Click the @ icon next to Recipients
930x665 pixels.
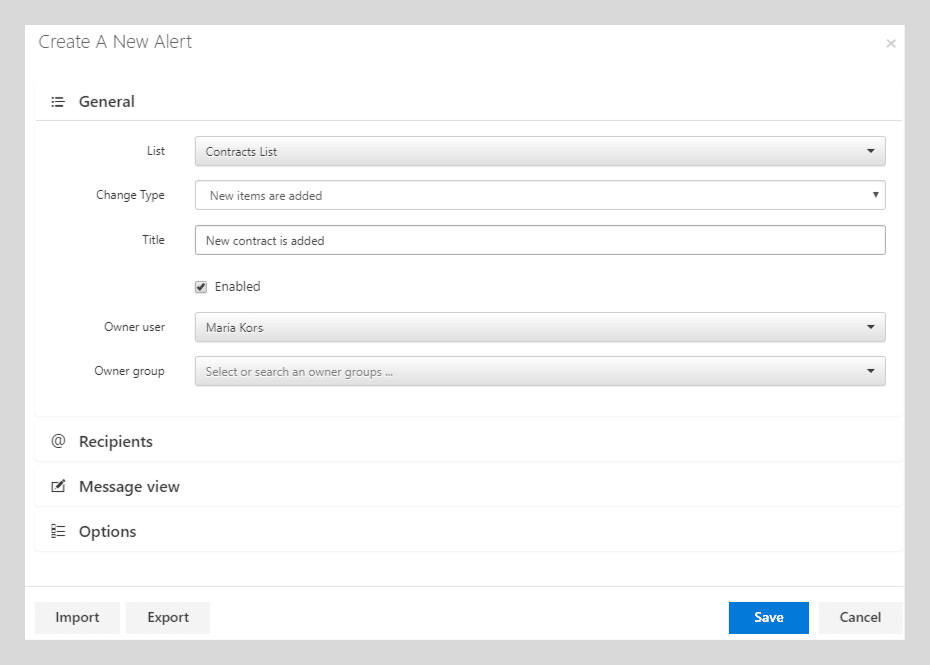[x=58, y=440]
